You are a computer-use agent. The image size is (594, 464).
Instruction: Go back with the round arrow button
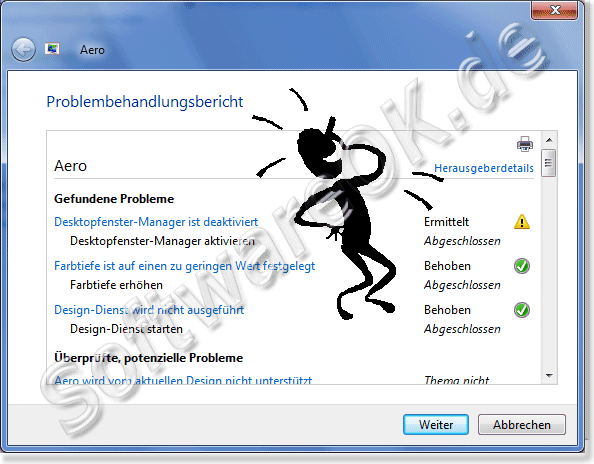(x=23, y=49)
